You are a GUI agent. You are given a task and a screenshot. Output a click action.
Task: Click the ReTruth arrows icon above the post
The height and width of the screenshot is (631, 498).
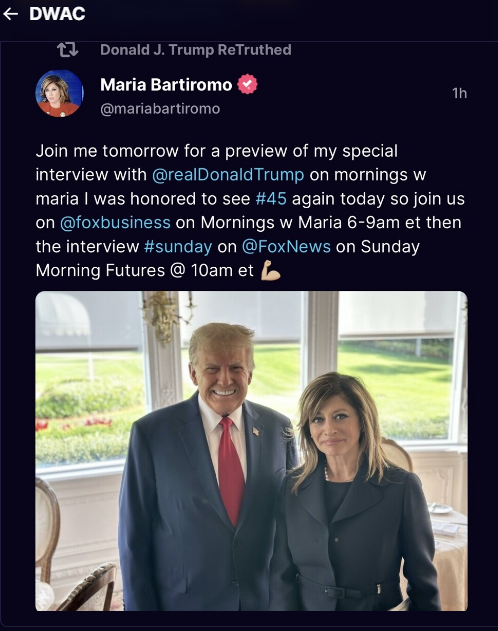(68, 50)
